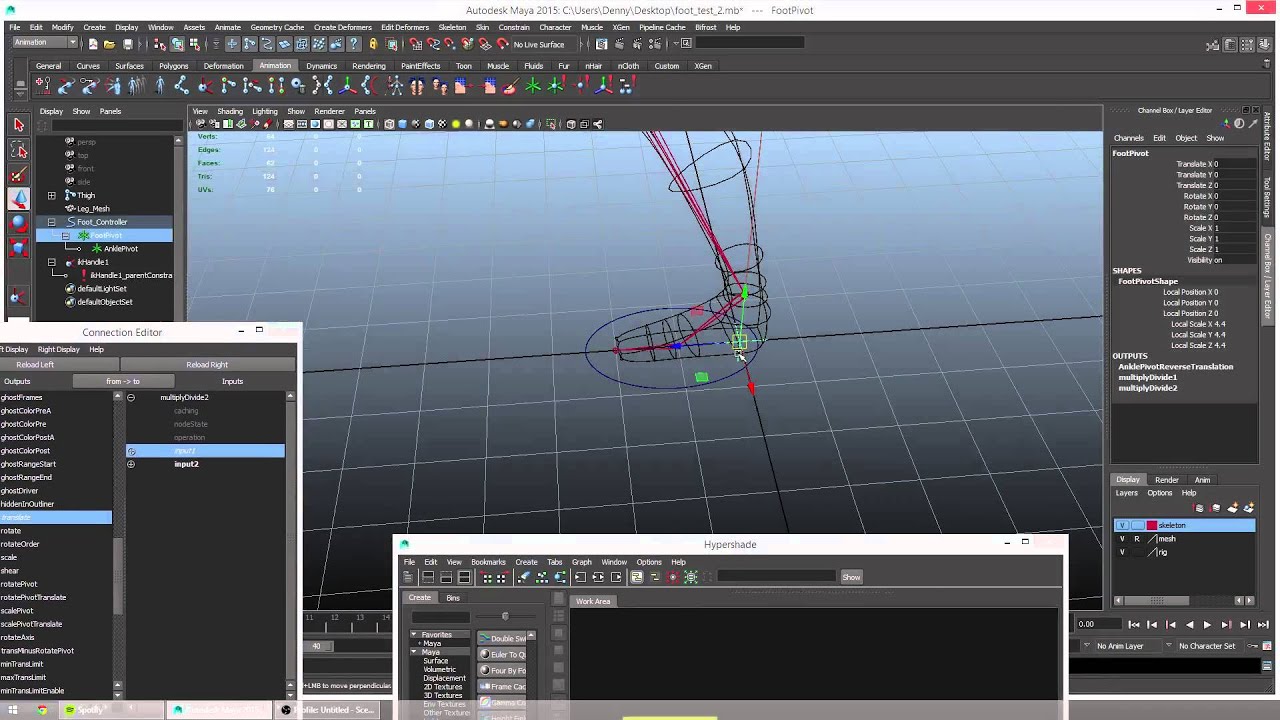Screen dimensions: 1280x720
Task: Collapse Foot_Controller node in Outliner
Action: [x=52, y=222]
